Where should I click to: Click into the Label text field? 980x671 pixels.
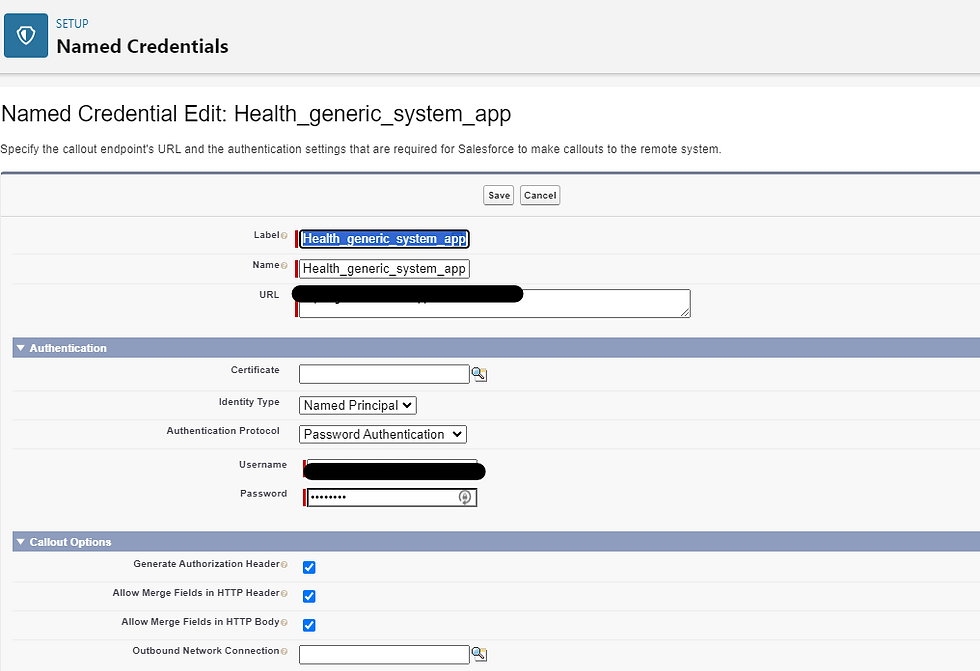tap(384, 239)
